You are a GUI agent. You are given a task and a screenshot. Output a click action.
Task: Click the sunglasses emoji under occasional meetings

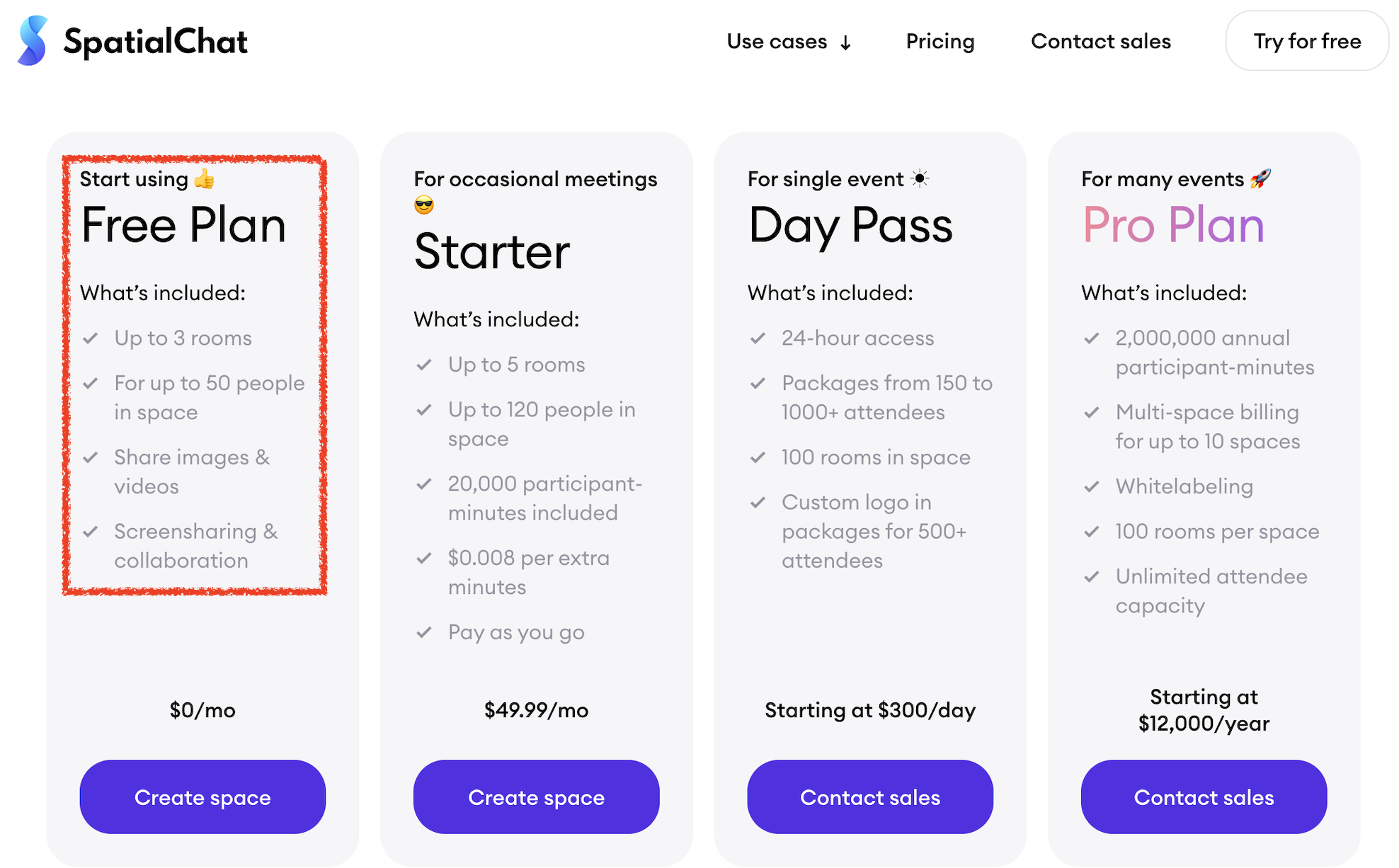[424, 206]
